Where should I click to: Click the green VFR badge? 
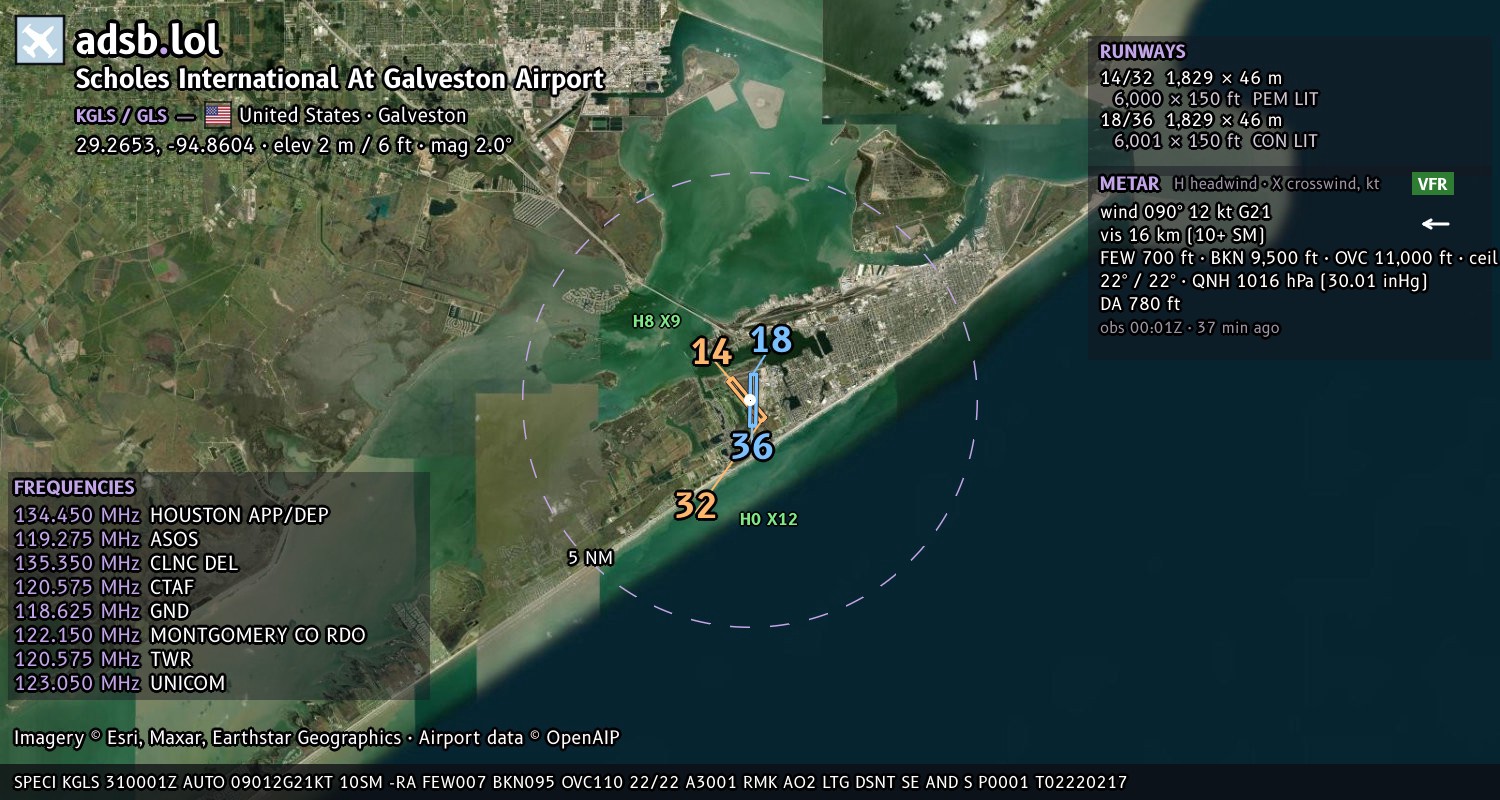click(x=1433, y=184)
